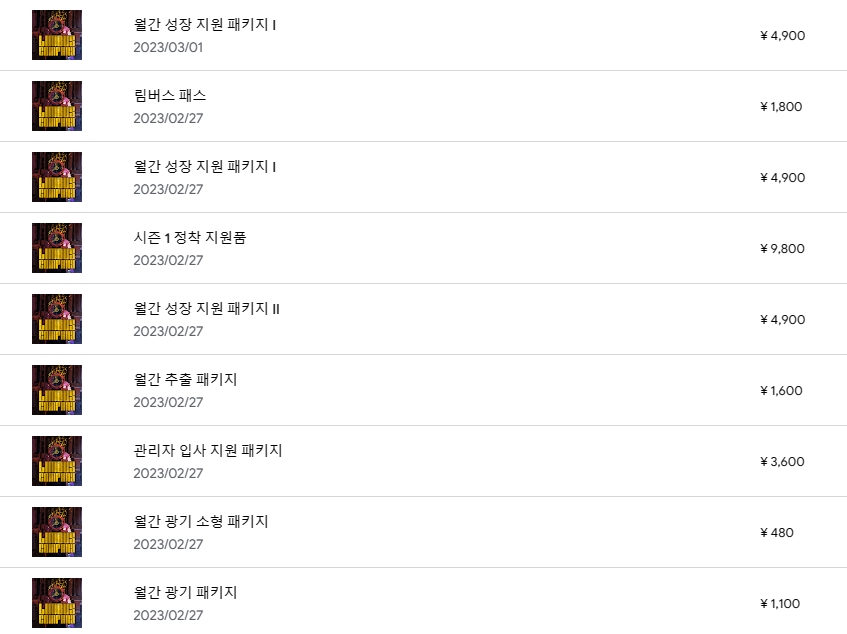Open 월간 성장 지원 패키지 I dated 2023/03/01
847x634 pixels.
pos(204,24)
